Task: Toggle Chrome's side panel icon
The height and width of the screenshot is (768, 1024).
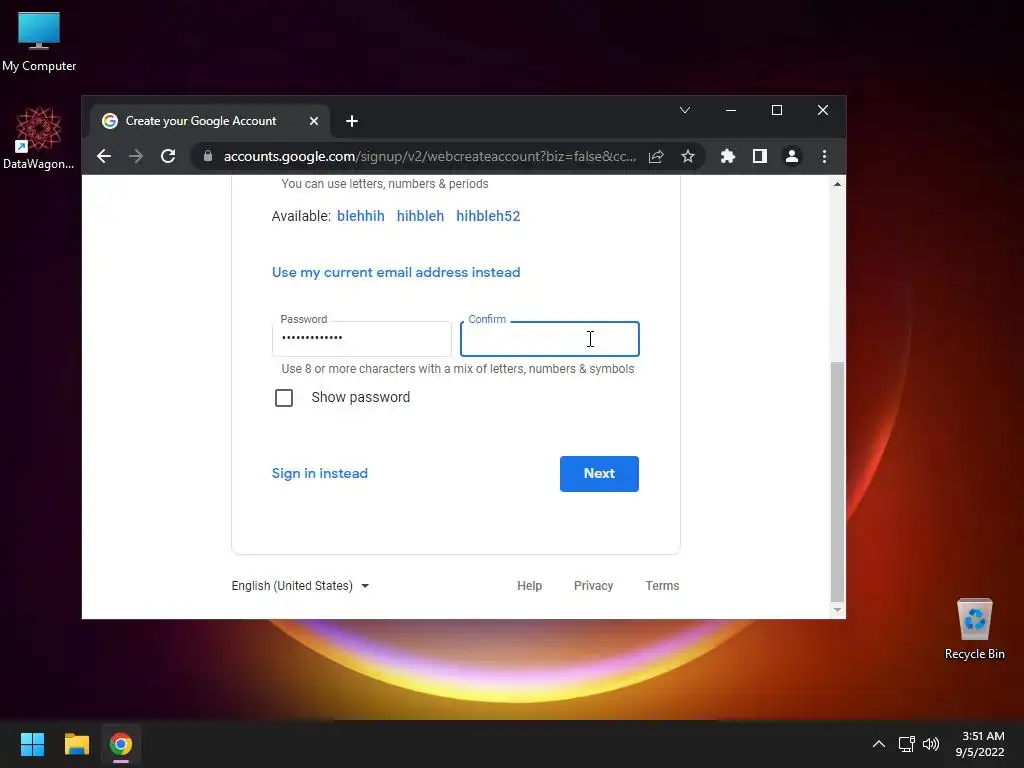Action: [x=760, y=156]
